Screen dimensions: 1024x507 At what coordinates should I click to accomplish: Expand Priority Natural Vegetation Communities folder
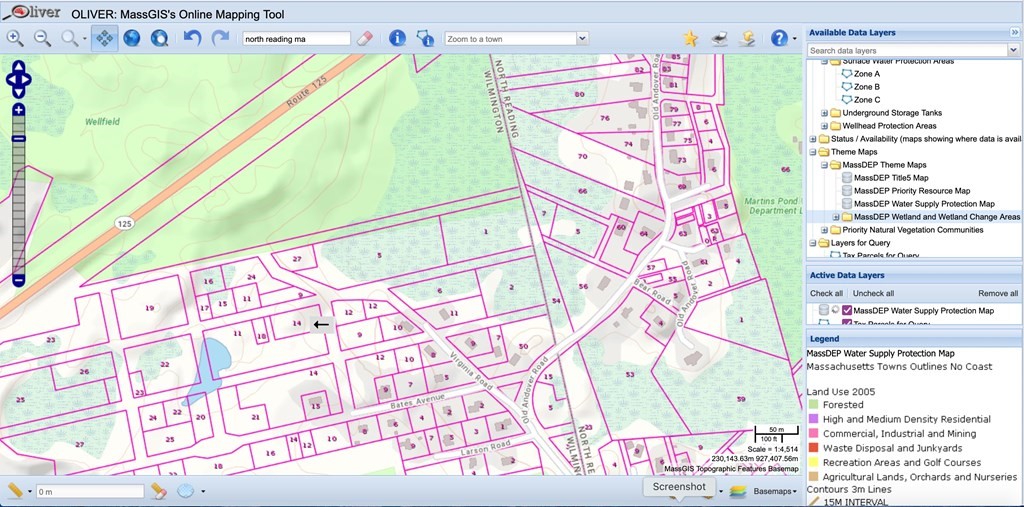click(824, 230)
